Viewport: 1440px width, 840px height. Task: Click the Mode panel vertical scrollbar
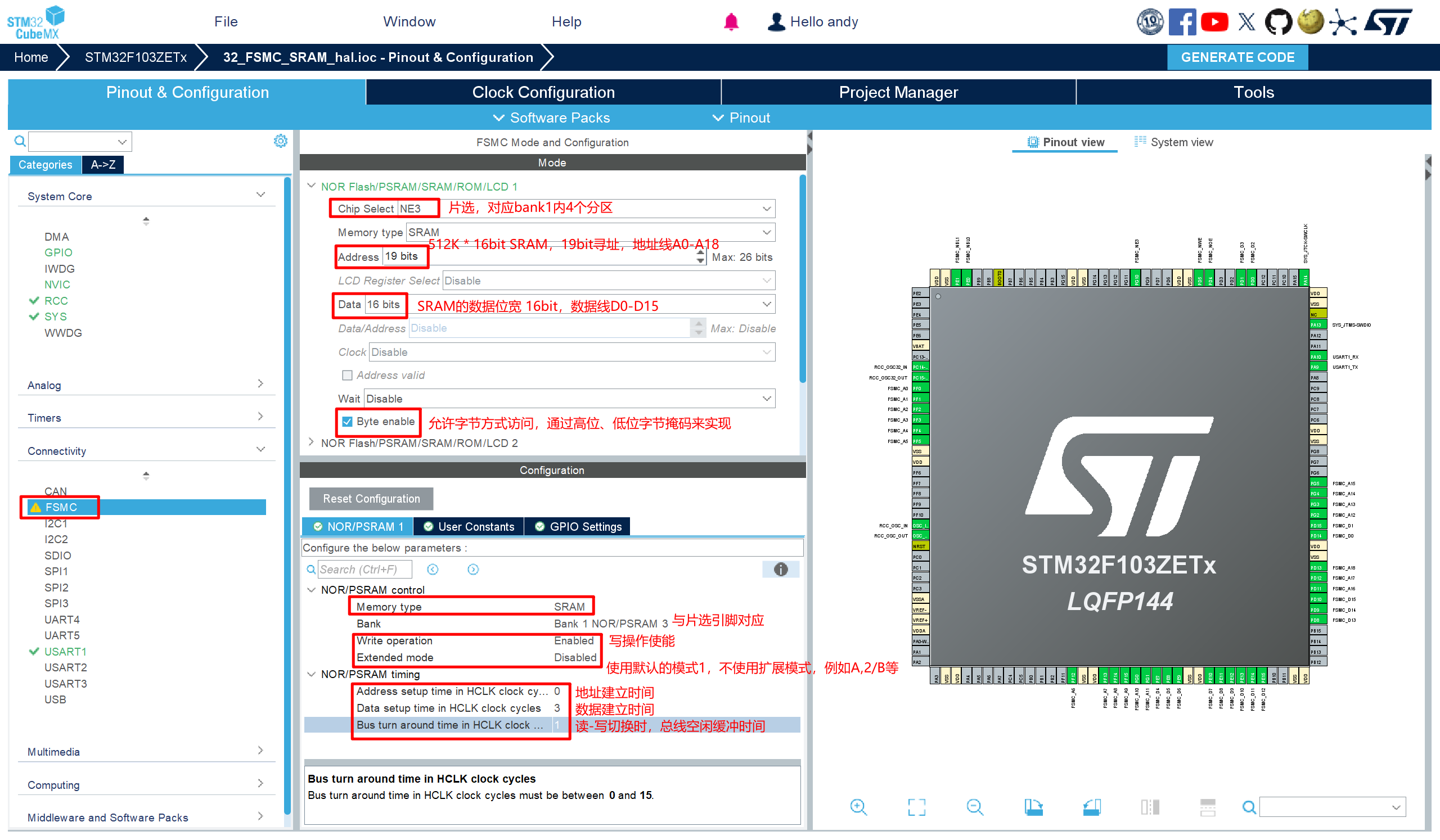[x=802, y=280]
